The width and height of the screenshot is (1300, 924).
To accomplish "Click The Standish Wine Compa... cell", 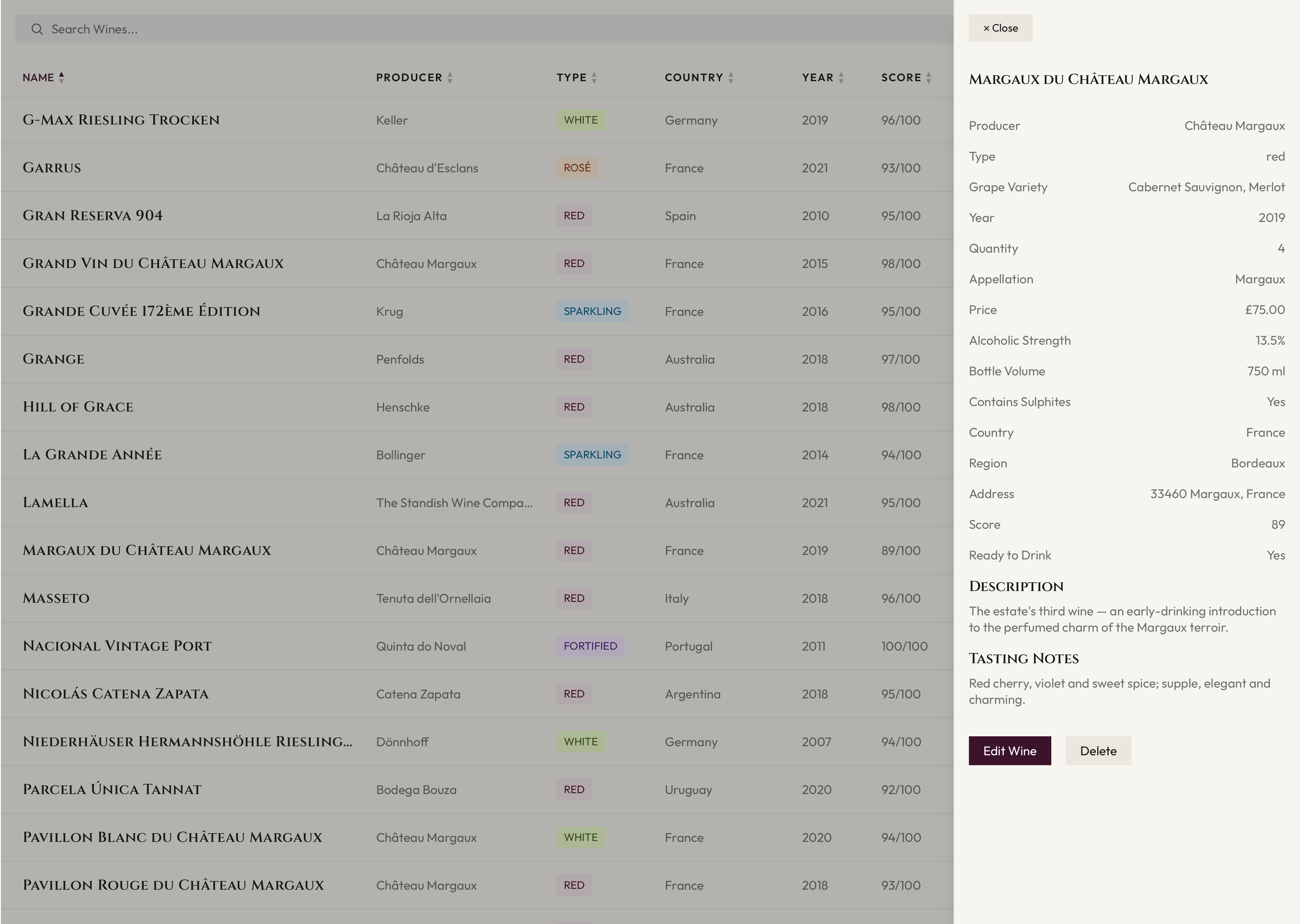I will point(454,502).
